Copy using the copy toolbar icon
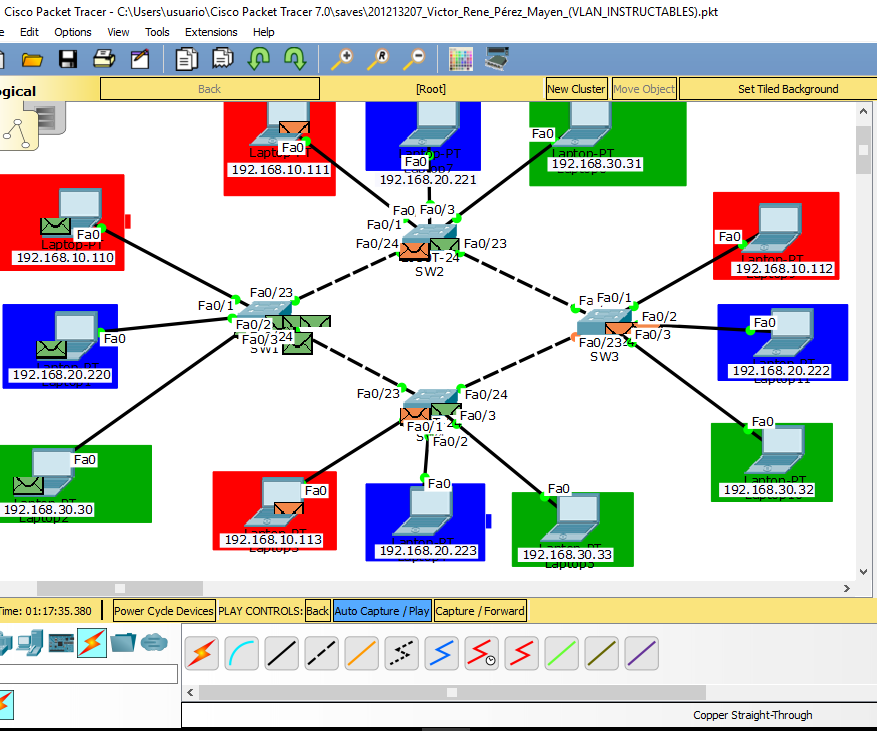This screenshot has height=731, width=877. [x=186, y=59]
